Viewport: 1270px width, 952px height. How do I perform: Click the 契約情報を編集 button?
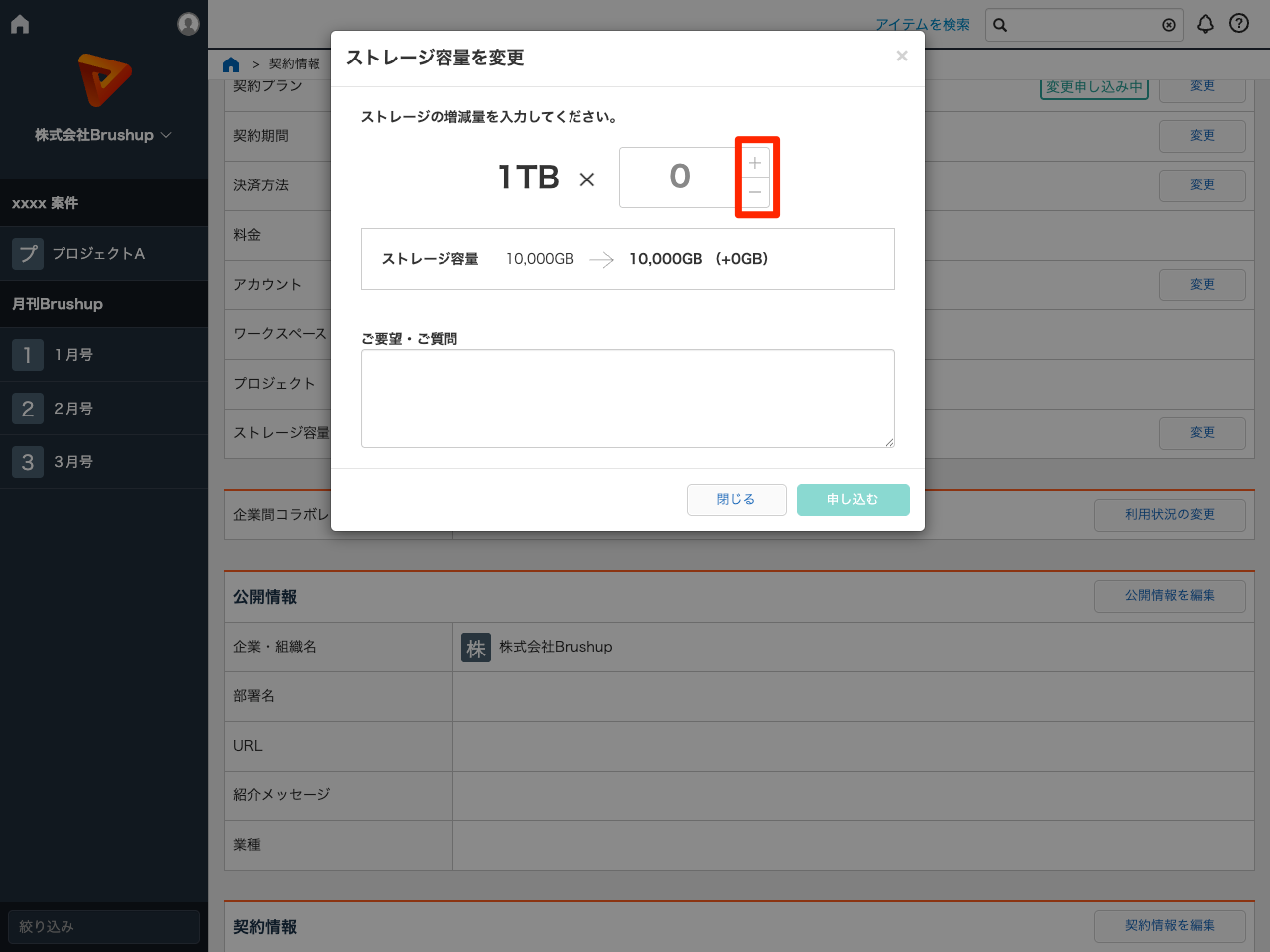(1170, 926)
